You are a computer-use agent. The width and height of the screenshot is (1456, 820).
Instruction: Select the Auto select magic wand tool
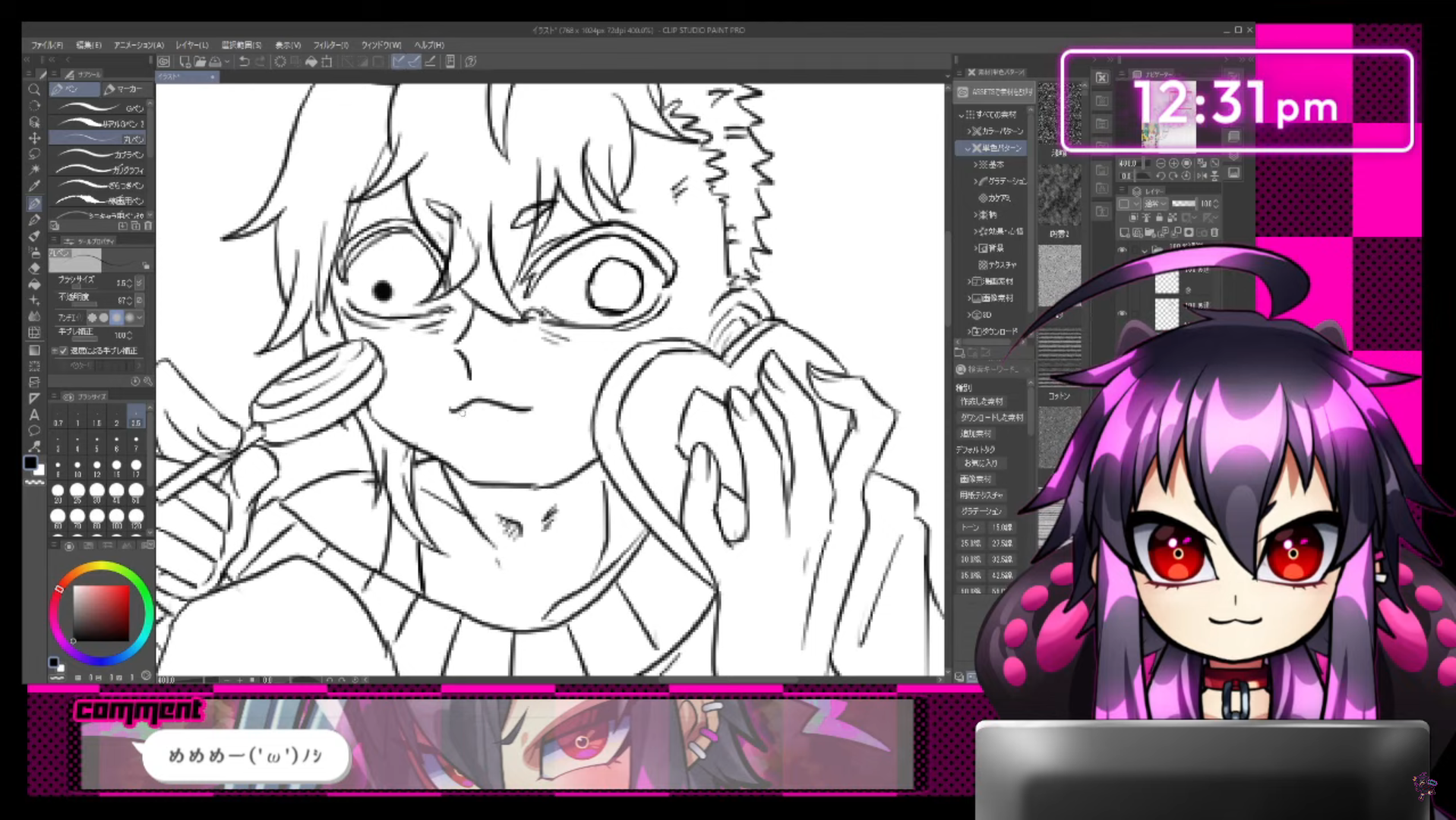pos(34,170)
